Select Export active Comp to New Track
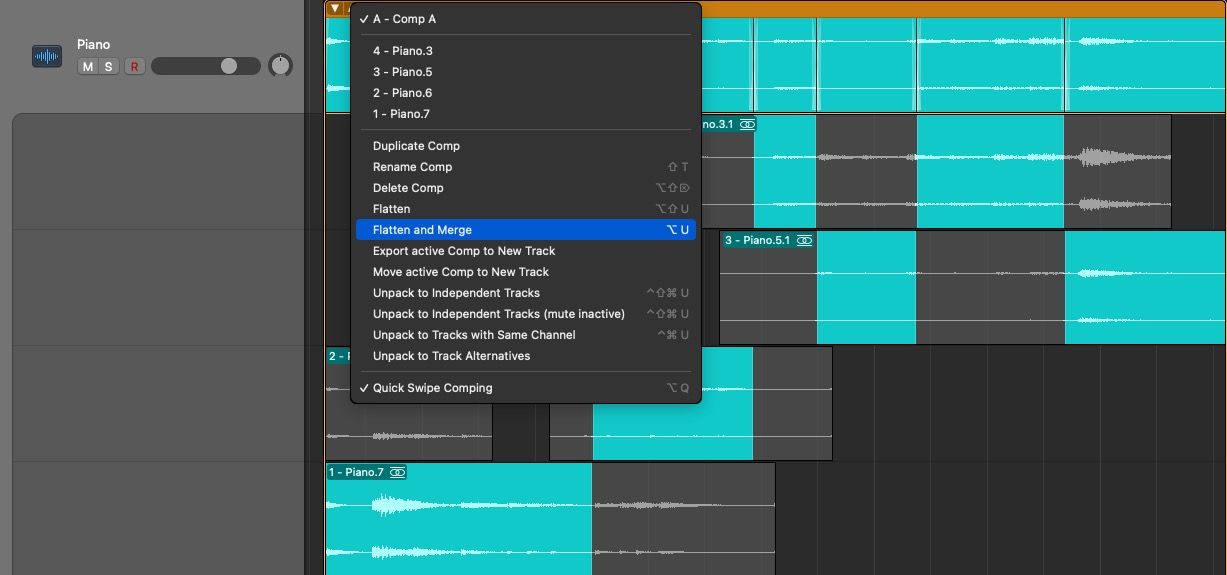 pos(463,251)
